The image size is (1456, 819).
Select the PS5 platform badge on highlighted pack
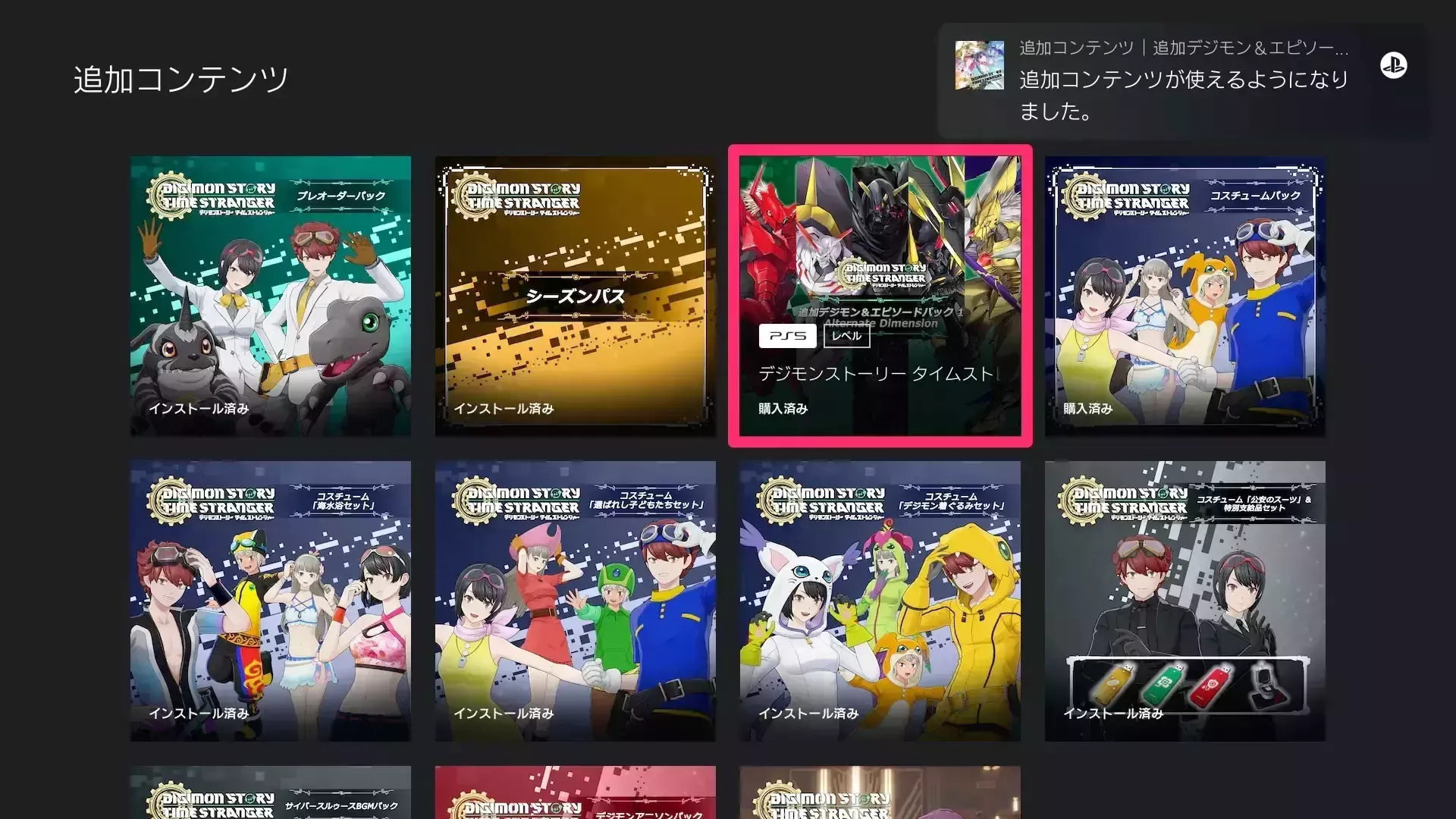[x=788, y=336]
